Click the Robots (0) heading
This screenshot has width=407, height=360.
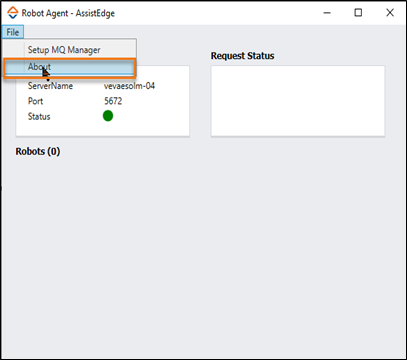pos(38,151)
